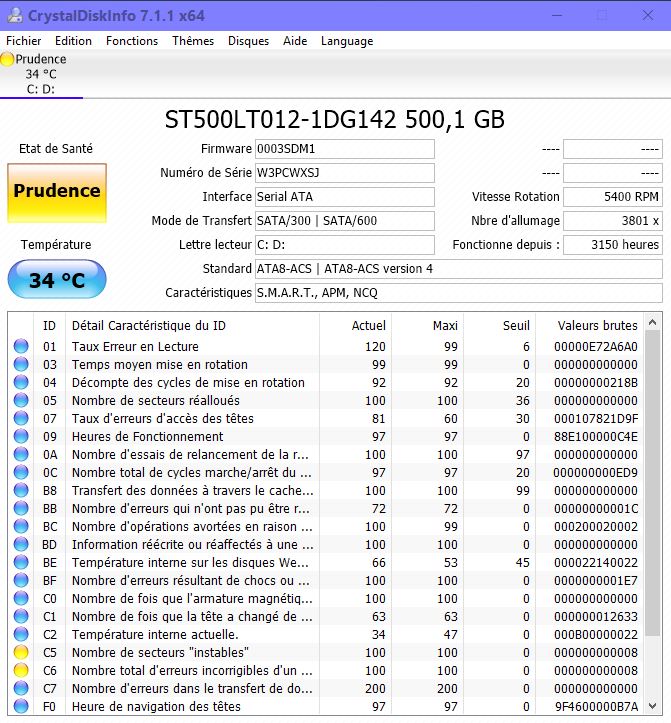
Task: Click the Fonctionne depuis value 3150 heures
Action: (612, 245)
